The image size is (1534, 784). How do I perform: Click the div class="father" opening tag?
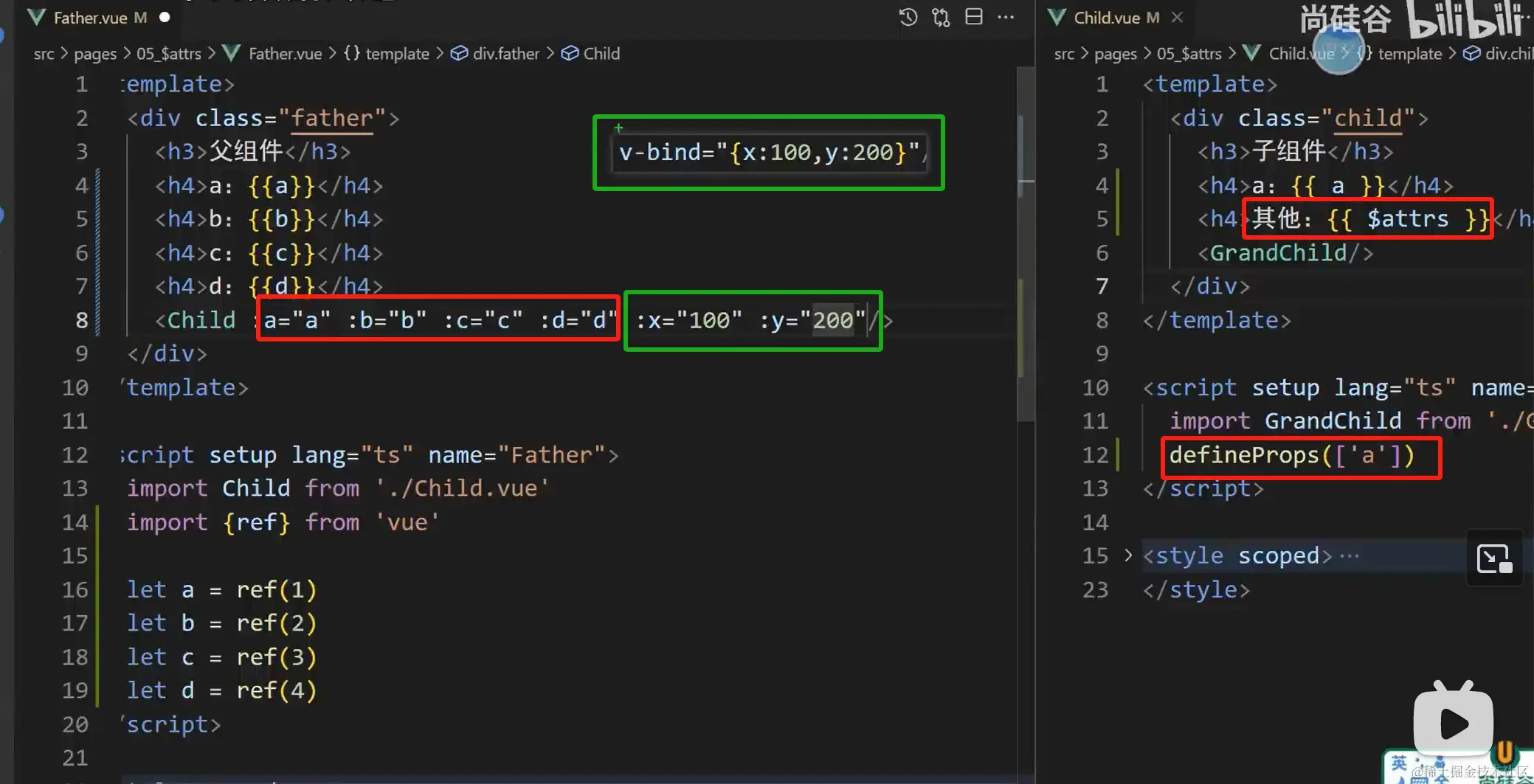(263, 118)
